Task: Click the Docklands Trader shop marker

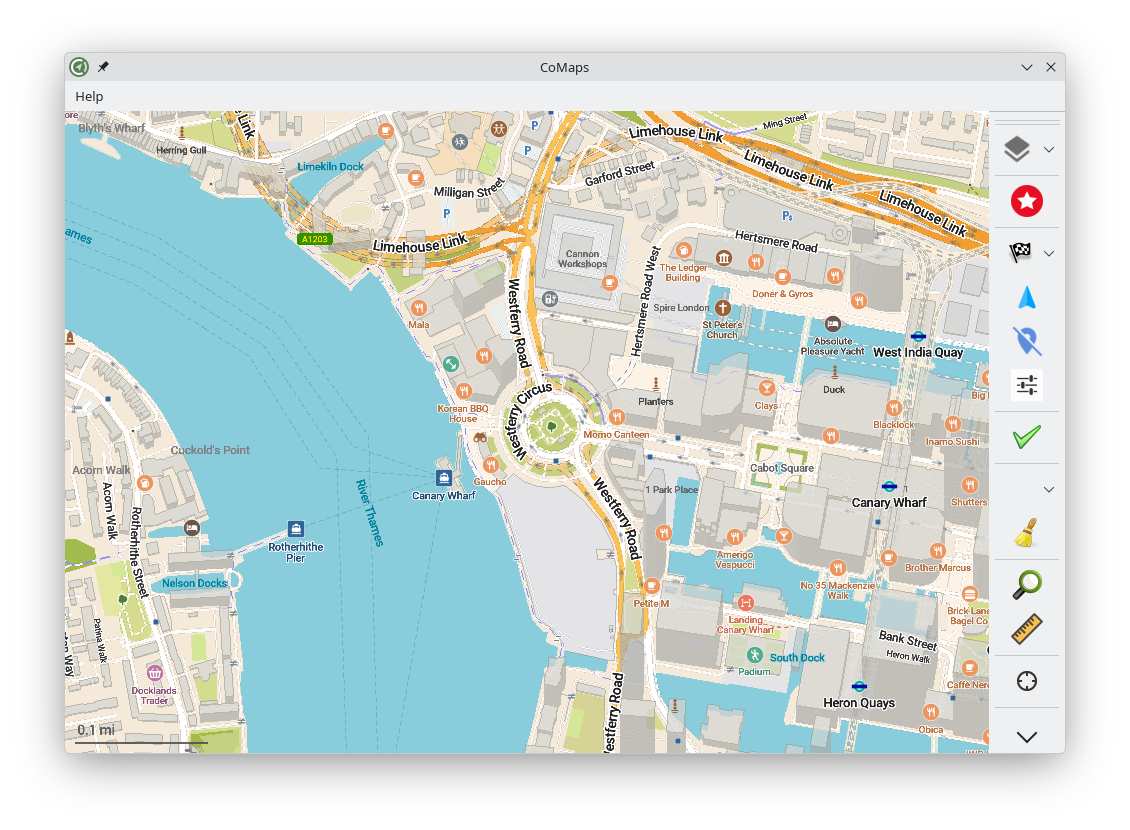Action: click(x=154, y=673)
